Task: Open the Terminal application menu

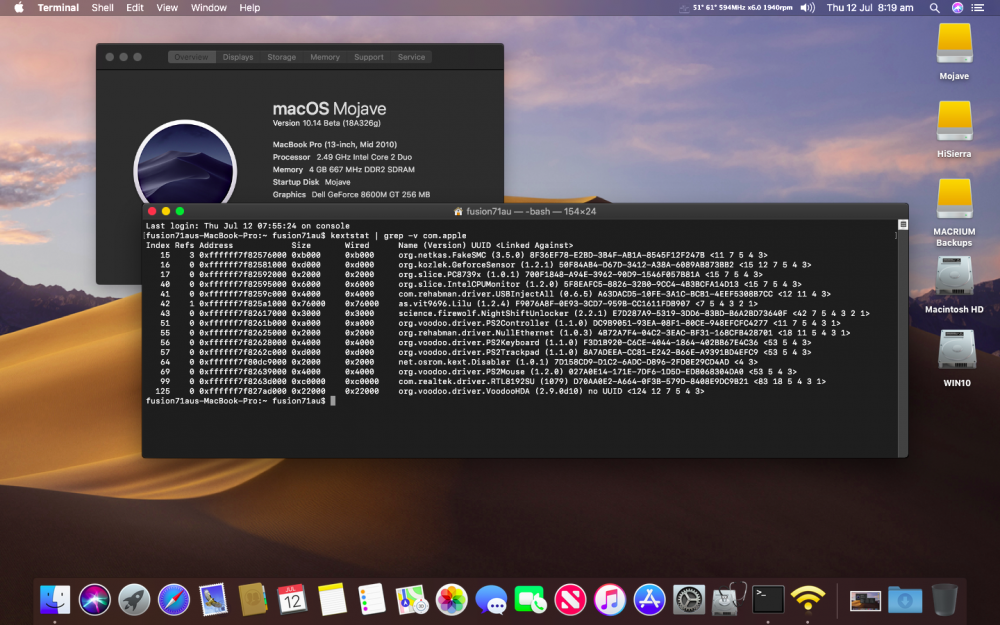Action: click(x=58, y=8)
